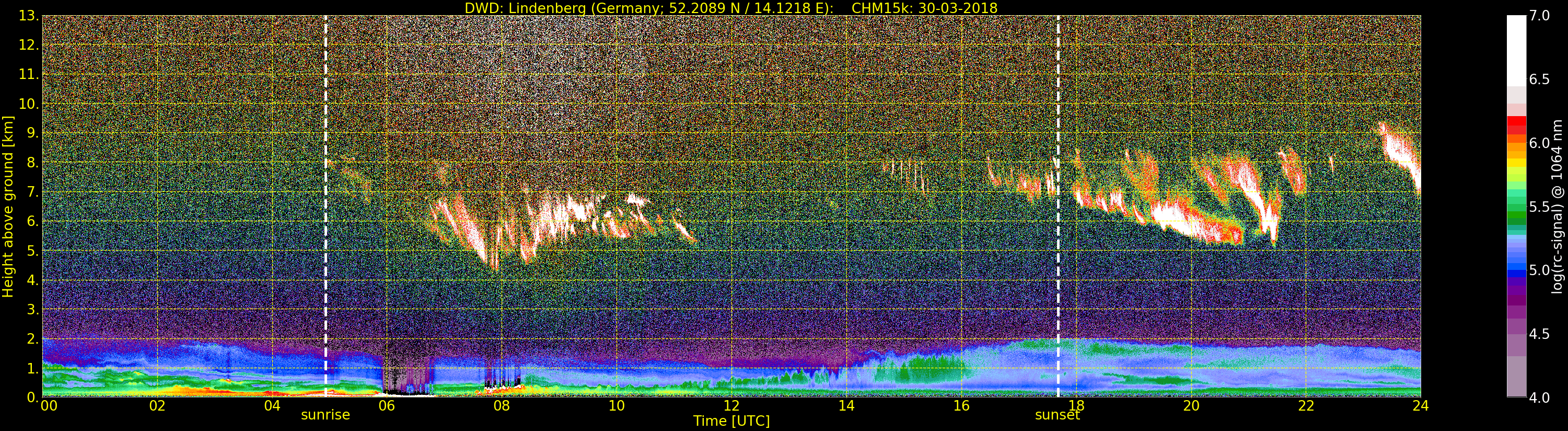Click the '9.' height axis tick
This screenshot has height=431, width=1568.
tap(32, 133)
